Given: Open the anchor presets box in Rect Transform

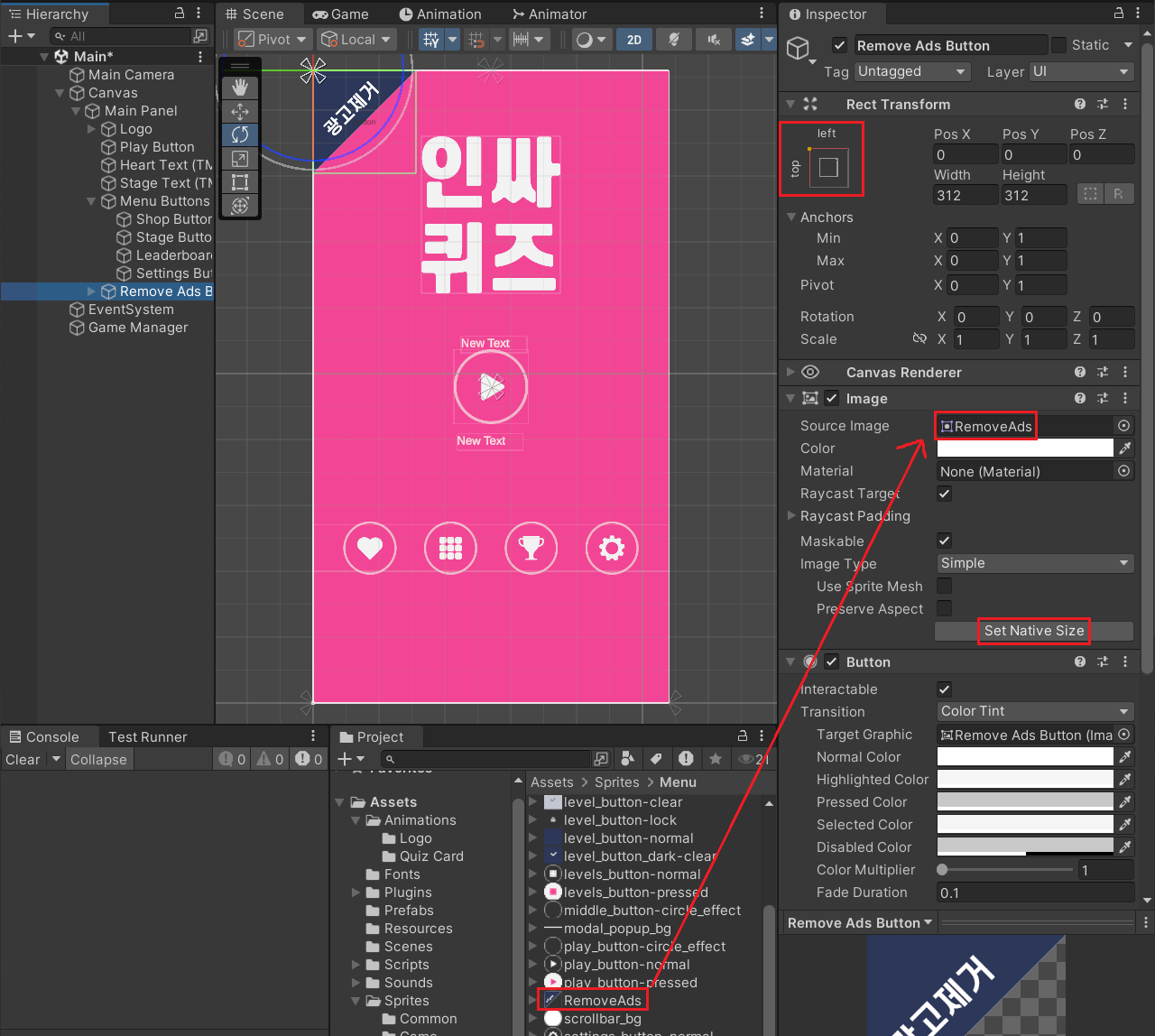Looking at the screenshot, I should click(828, 167).
